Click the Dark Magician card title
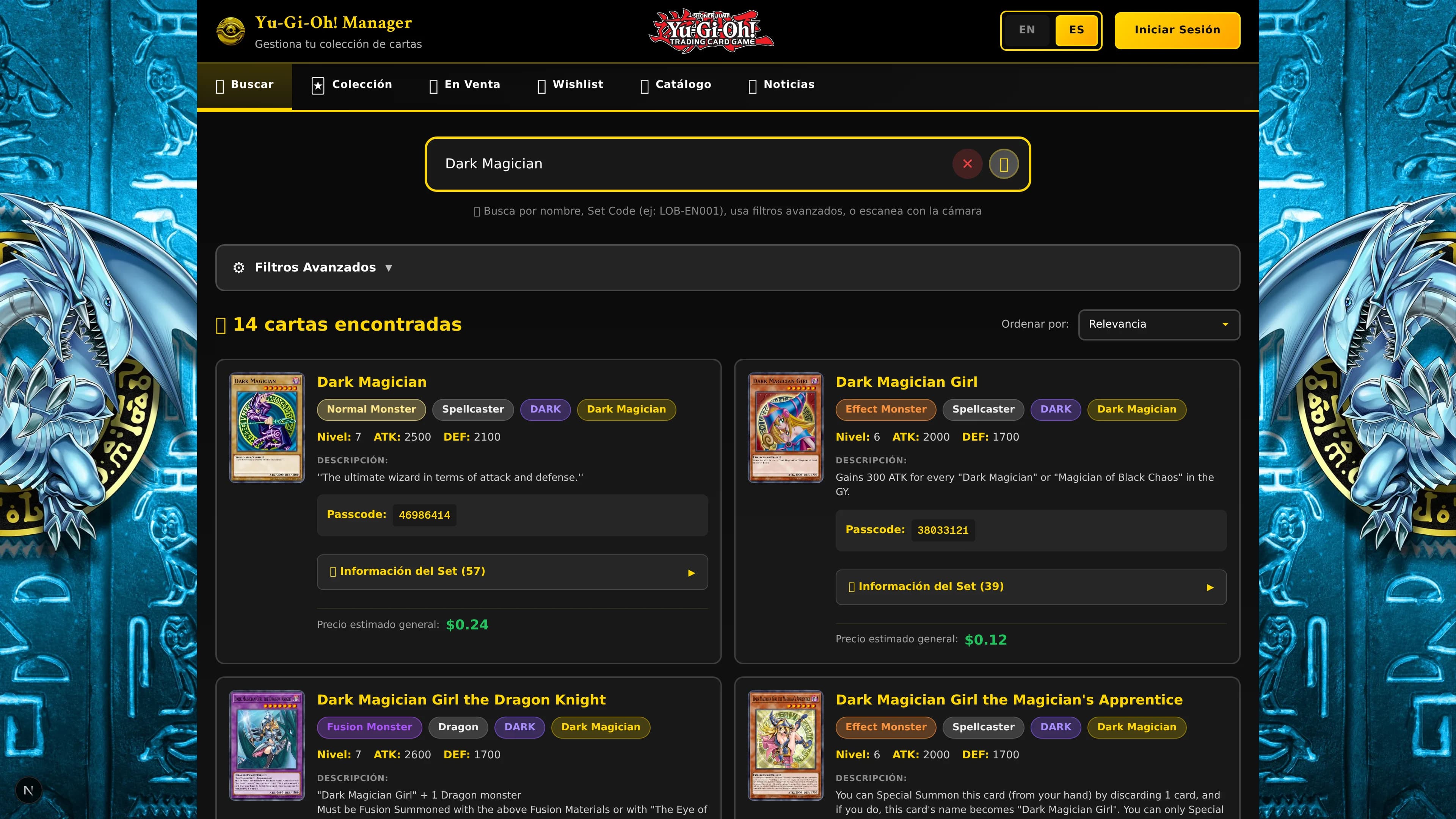Screen dimensions: 1456x819 click(x=372, y=382)
